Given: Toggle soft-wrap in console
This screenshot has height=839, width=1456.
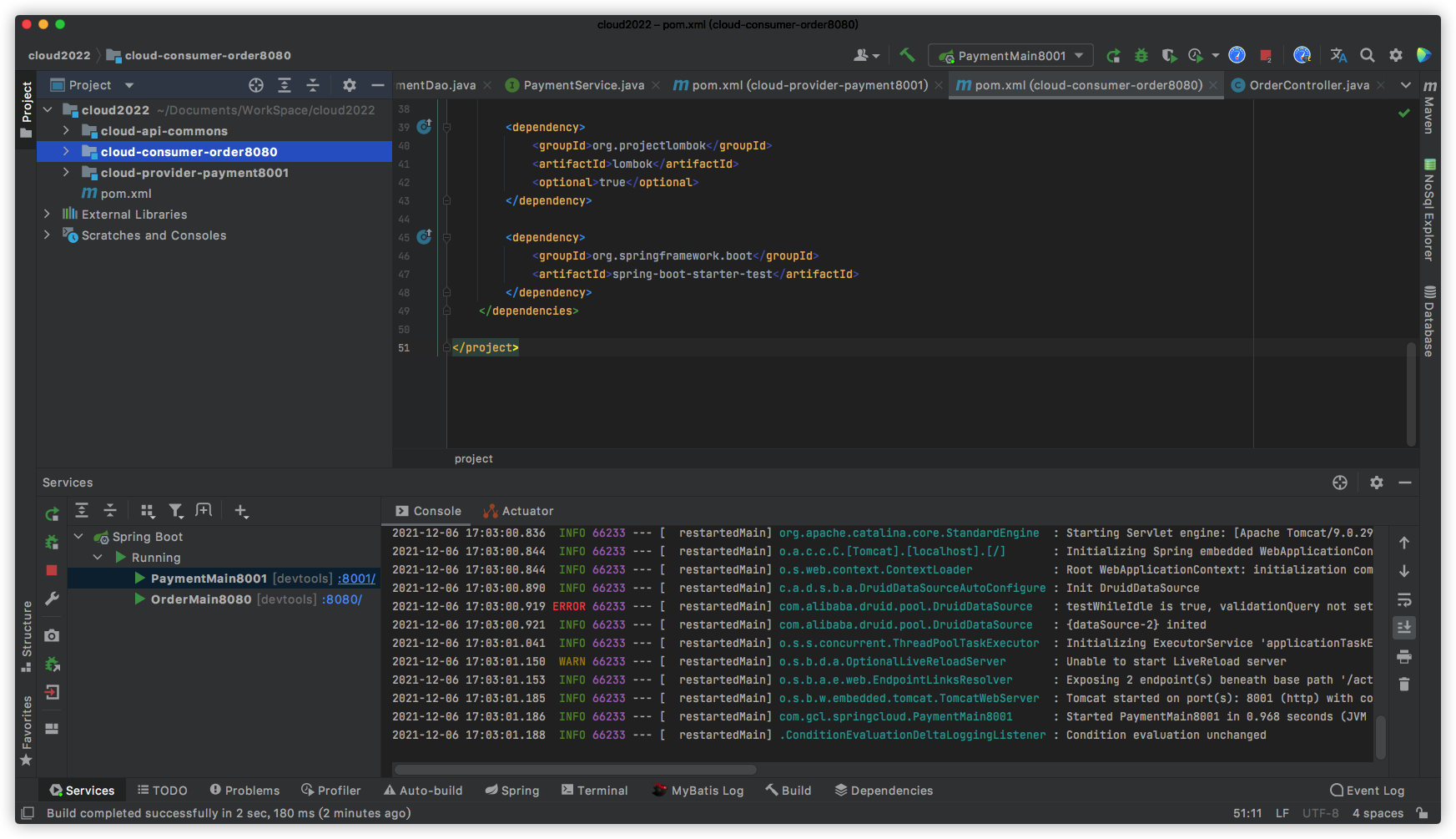Looking at the screenshot, I should pyautogui.click(x=1404, y=599).
